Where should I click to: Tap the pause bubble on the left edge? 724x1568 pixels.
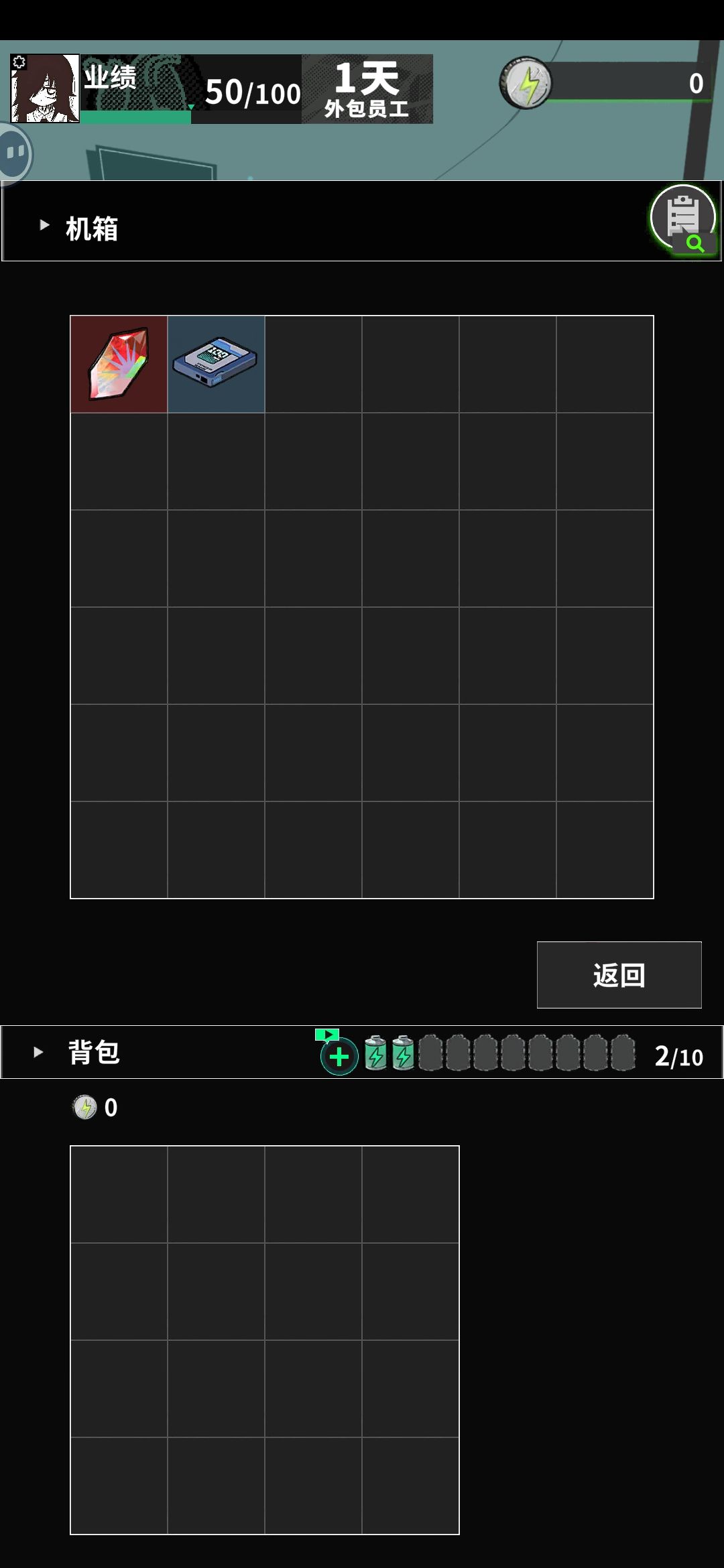tap(15, 153)
